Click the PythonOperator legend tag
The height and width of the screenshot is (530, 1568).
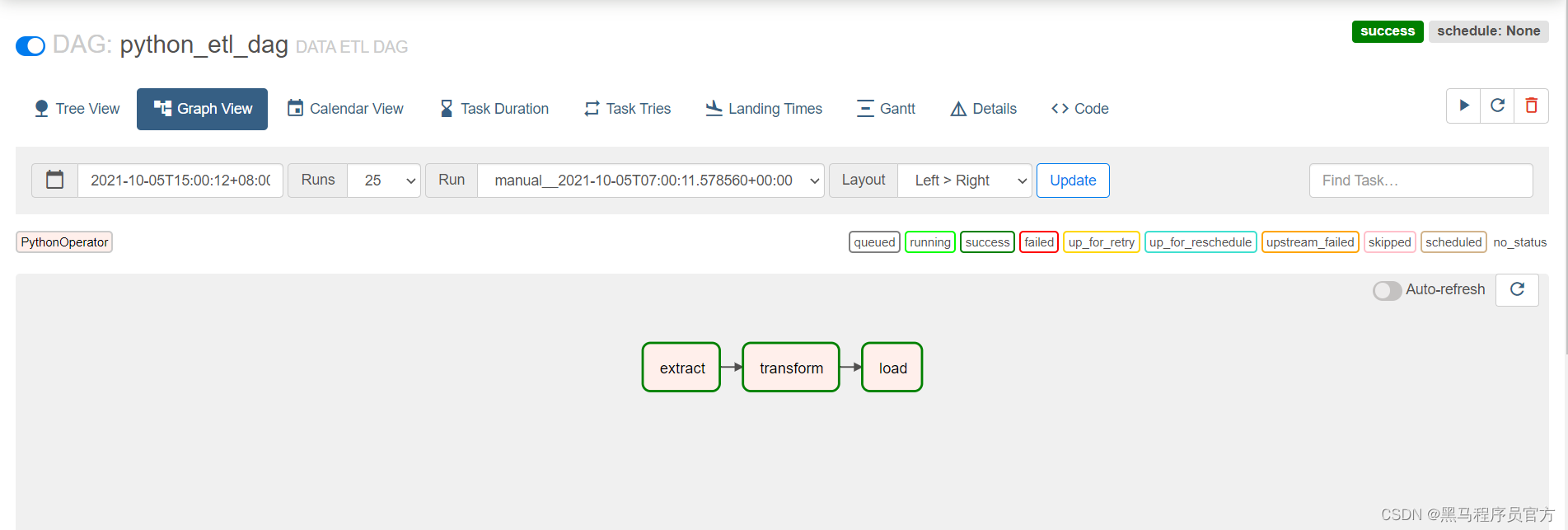pos(64,242)
